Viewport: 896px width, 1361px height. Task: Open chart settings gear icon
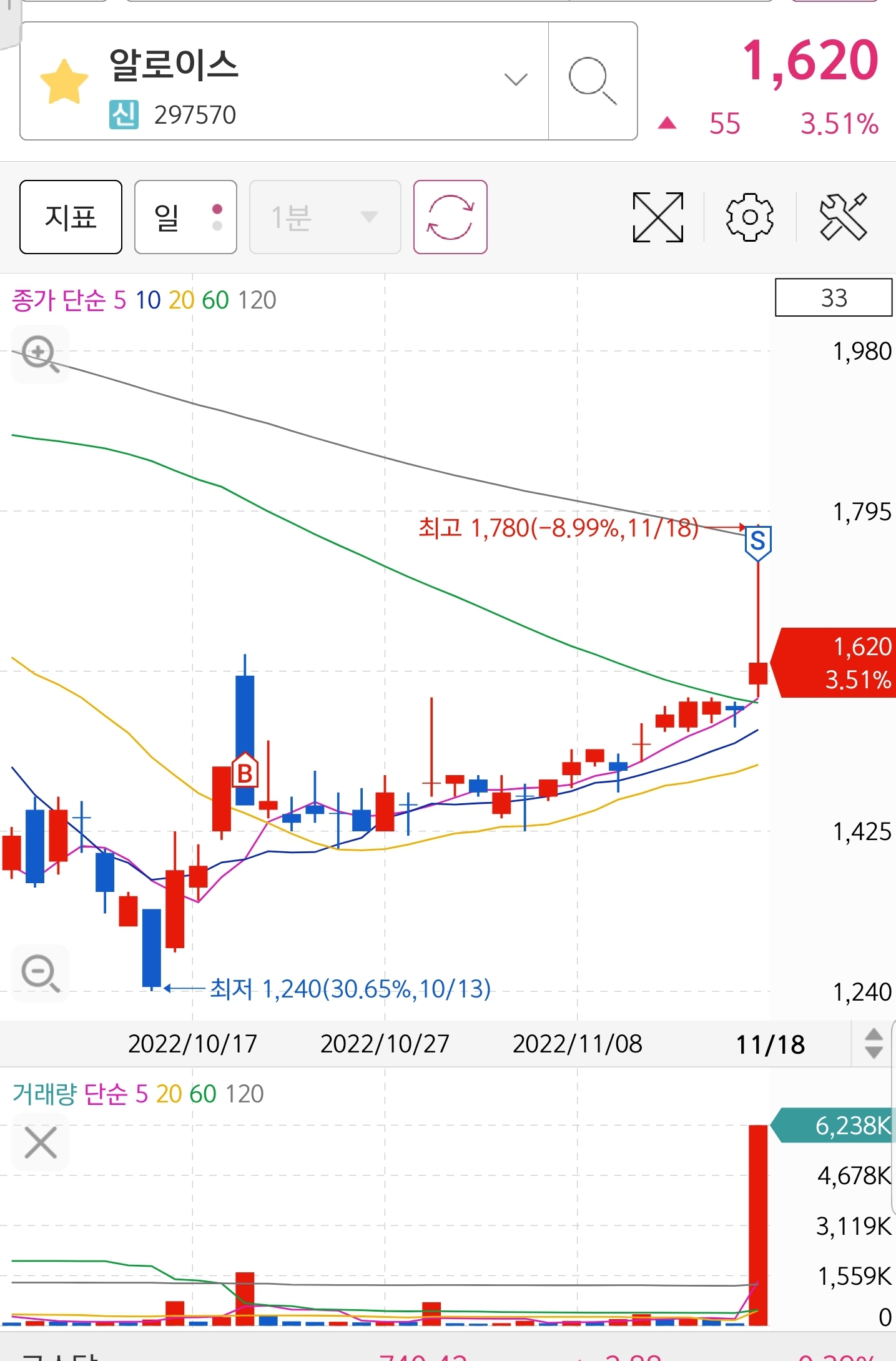(749, 217)
